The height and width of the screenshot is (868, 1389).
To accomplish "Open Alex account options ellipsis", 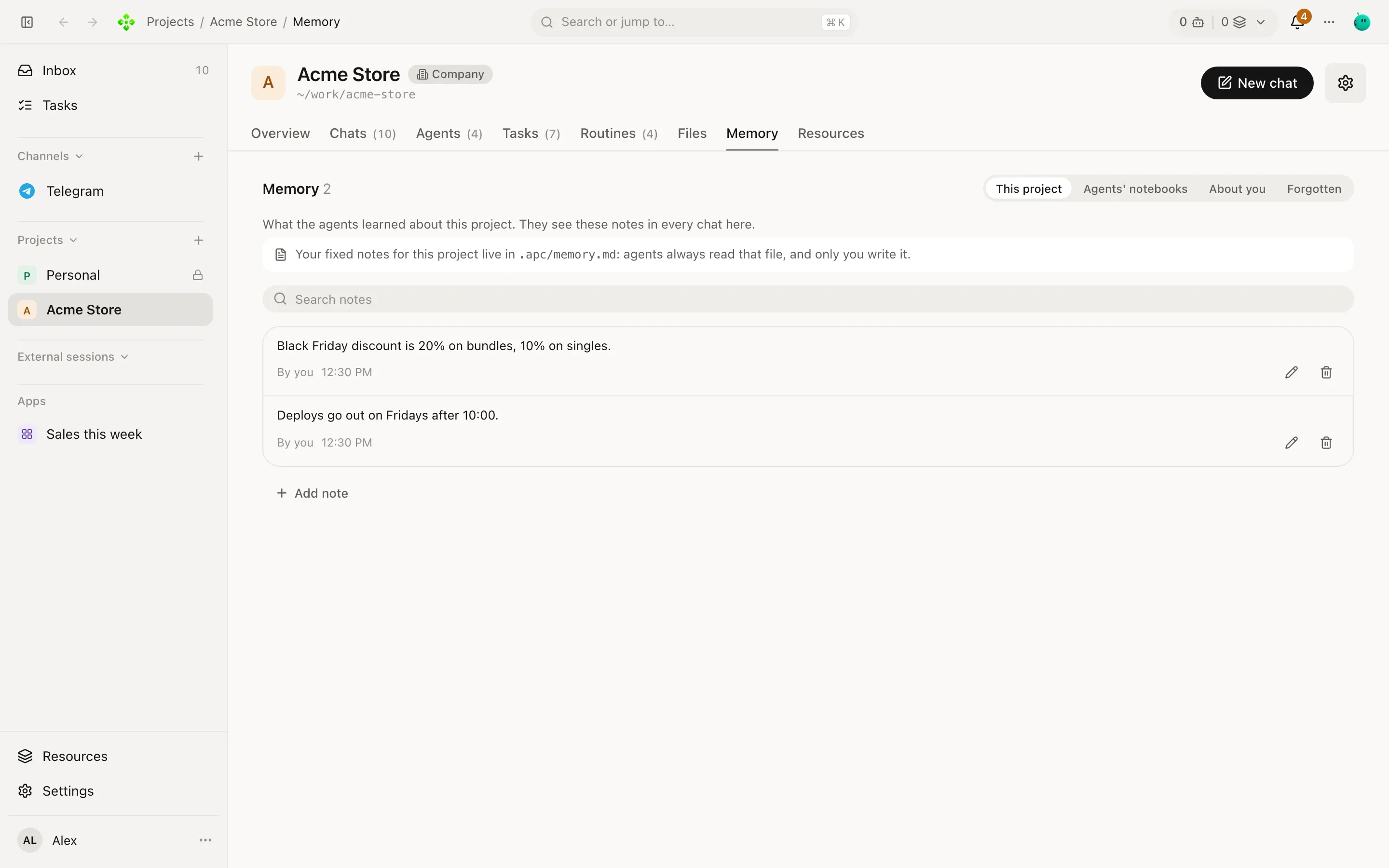I will (x=205, y=840).
